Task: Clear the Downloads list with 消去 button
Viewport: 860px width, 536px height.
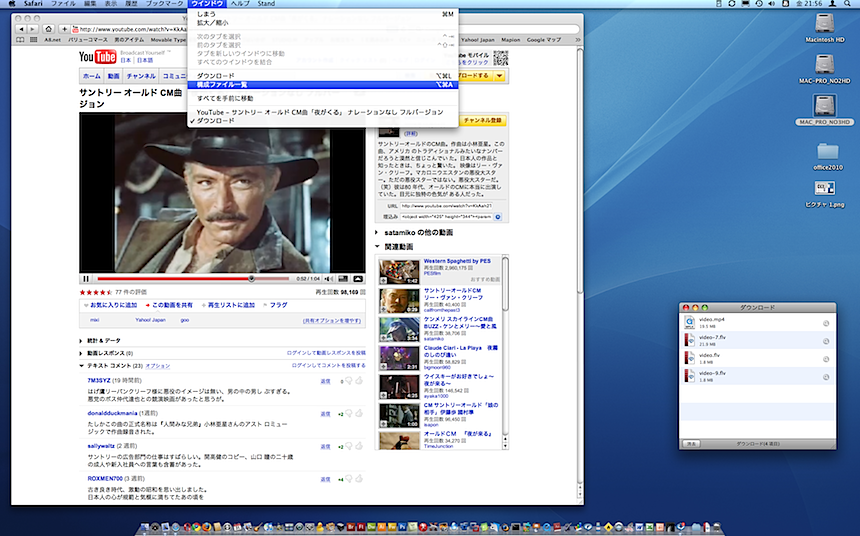Action: pyautogui.click(x=692, y=443)
